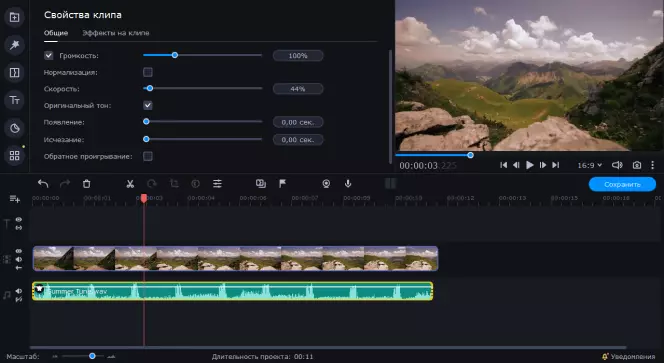Click the Сохранить button
Image resolution: width=664 pixels, height=363 pixels.
pos(622,185)
